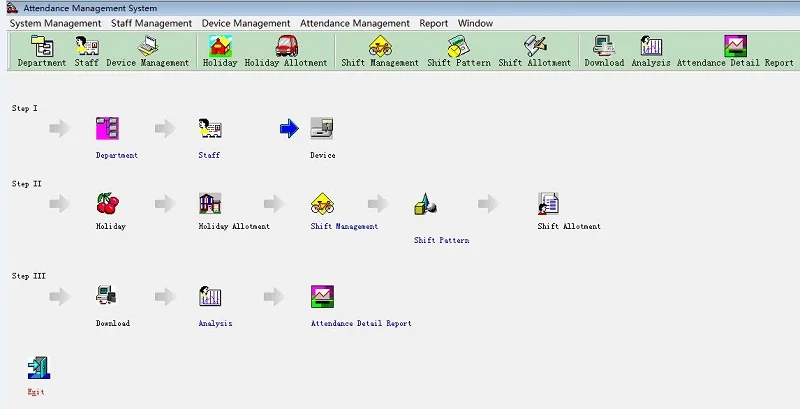The width and height of the screenshot is (800, 409).
Task: Click the blue Shift Management link
Action: pyautogui.click(x=344, y=226)
